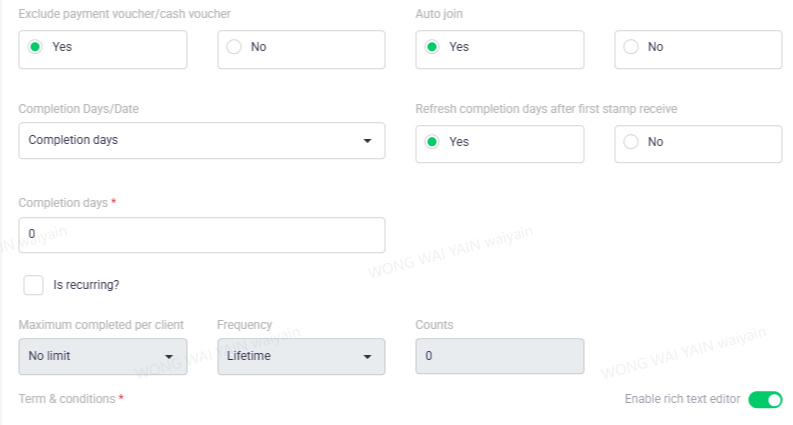Expand the Frequency dropdown showing Lifetime
793x425 pixels.
300,356
